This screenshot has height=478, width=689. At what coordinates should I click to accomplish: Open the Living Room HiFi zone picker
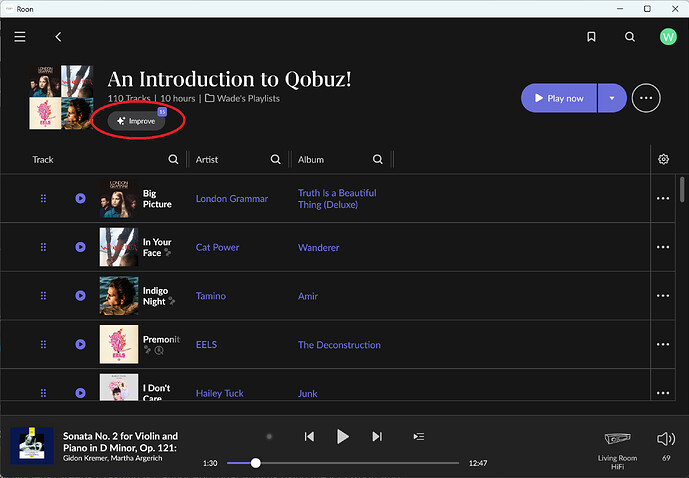[x=617, y=449]
